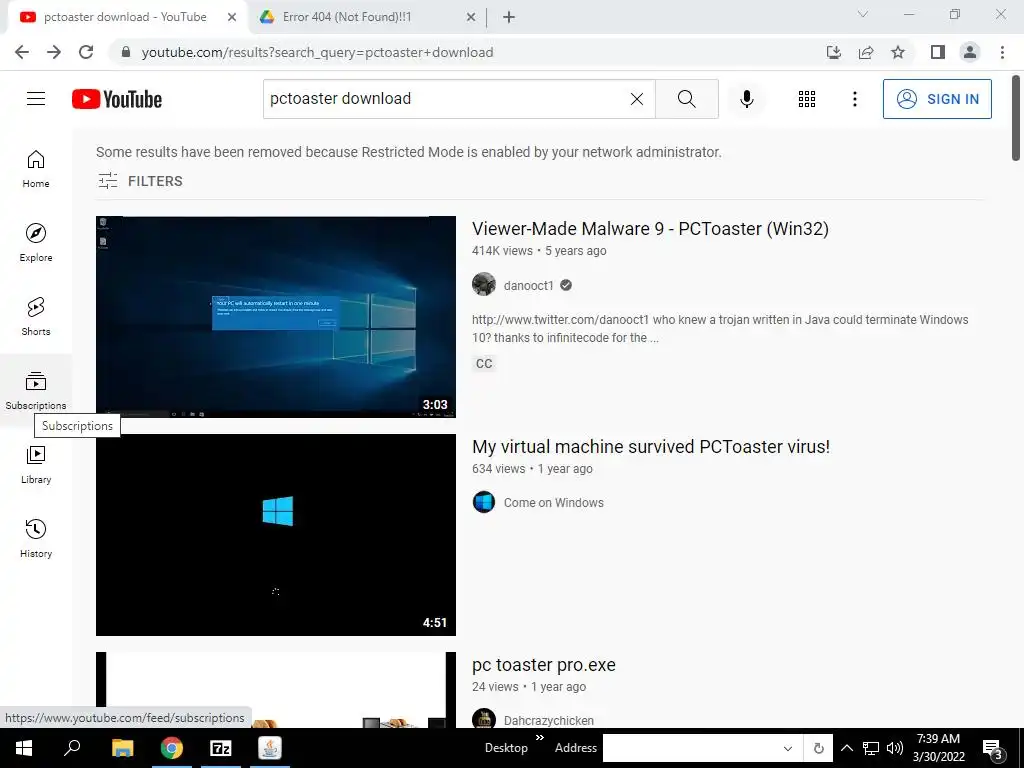Open My virtual machine survived PCToaster virus title

coord(651,447)
